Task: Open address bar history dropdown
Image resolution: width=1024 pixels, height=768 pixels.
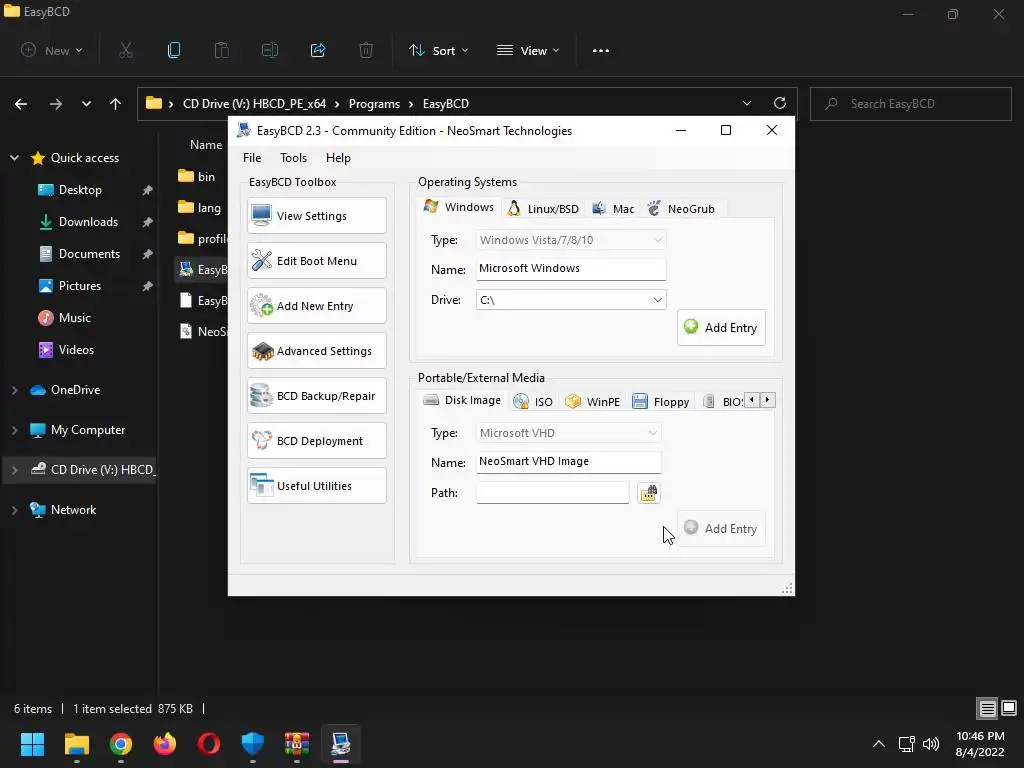Action: [747, 103]
